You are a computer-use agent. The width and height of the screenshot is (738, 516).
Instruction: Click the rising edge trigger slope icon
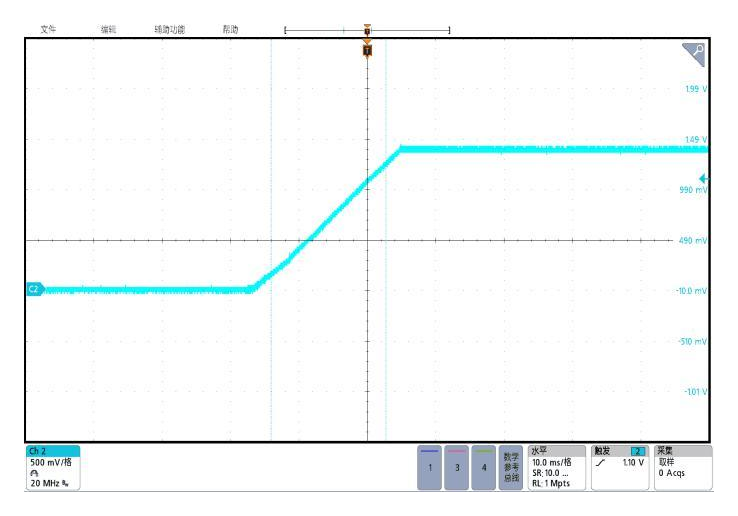click(x=600, y=463)
